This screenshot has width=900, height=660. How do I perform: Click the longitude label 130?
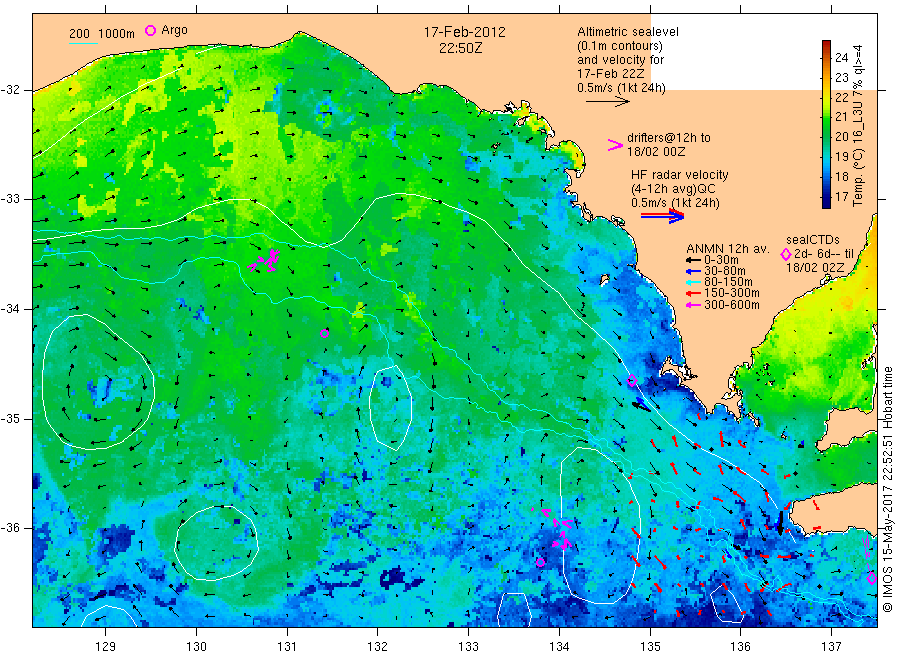coord(196,647)
